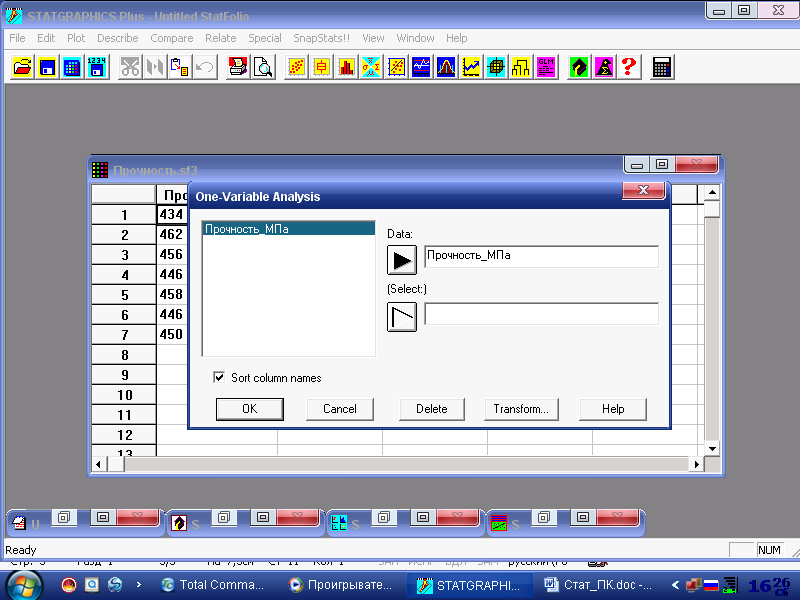Click the Save Data File 1234 icon
The image size is (800, 600).
coord(97,67)
